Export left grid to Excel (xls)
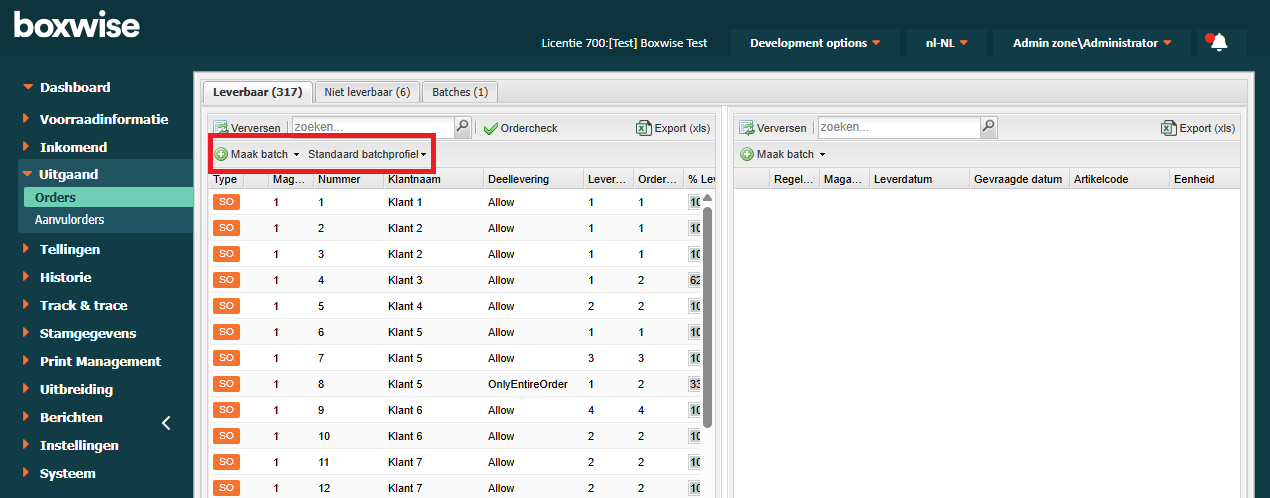Viewport: 1270px width, 498px height. click(674, 128)
